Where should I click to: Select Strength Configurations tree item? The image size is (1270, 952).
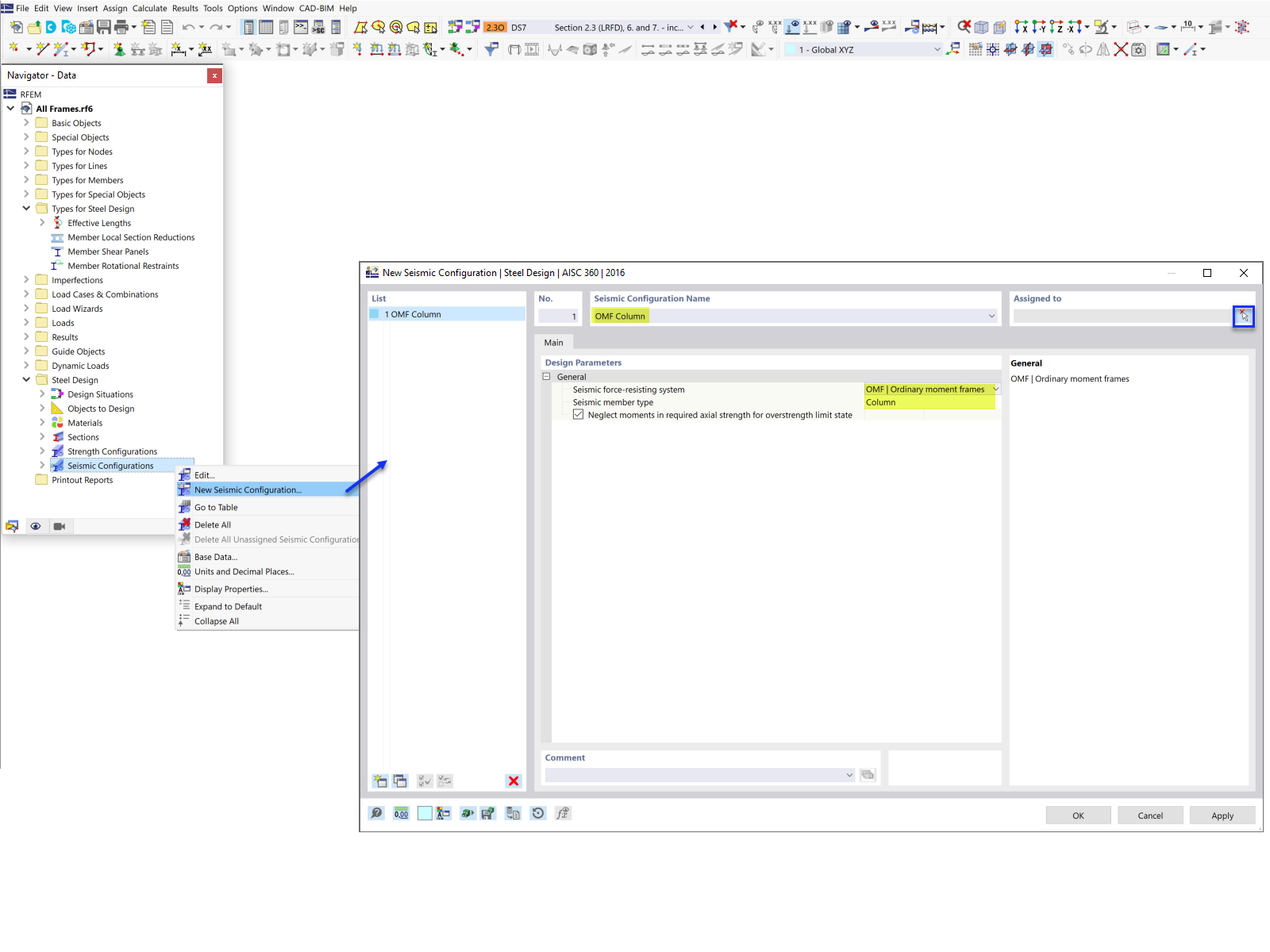pos(112,451)
